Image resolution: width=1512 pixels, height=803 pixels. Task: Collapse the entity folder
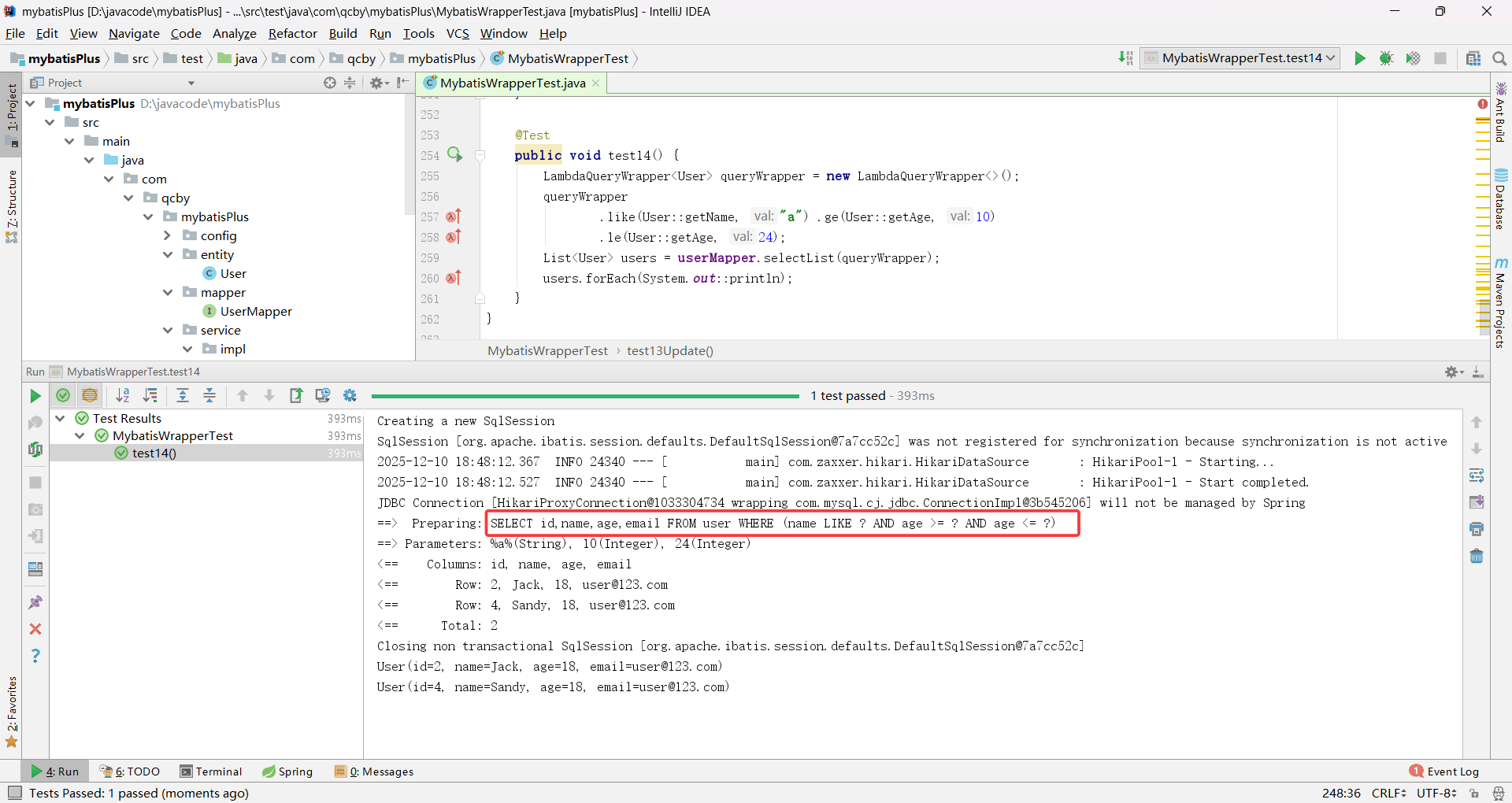tap(167, 254)
